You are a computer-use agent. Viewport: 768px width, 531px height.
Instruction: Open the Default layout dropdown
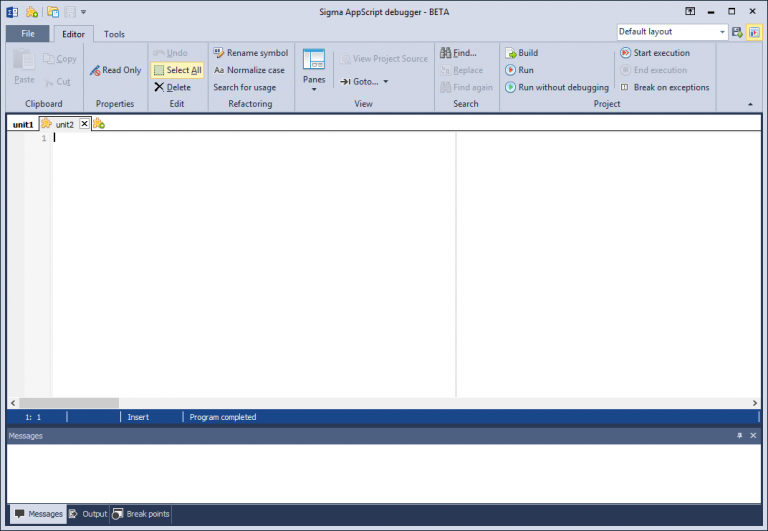(722, 32)
